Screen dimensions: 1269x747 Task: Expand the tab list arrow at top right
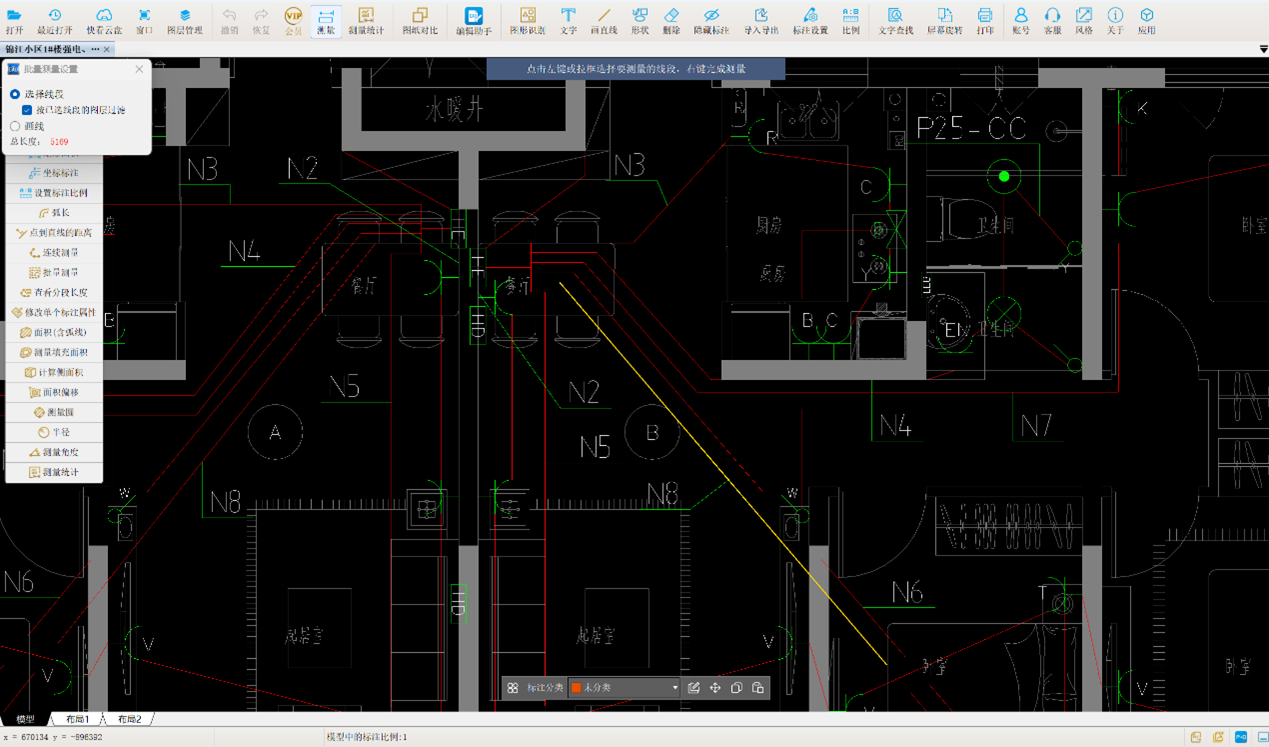point(1263,49)
